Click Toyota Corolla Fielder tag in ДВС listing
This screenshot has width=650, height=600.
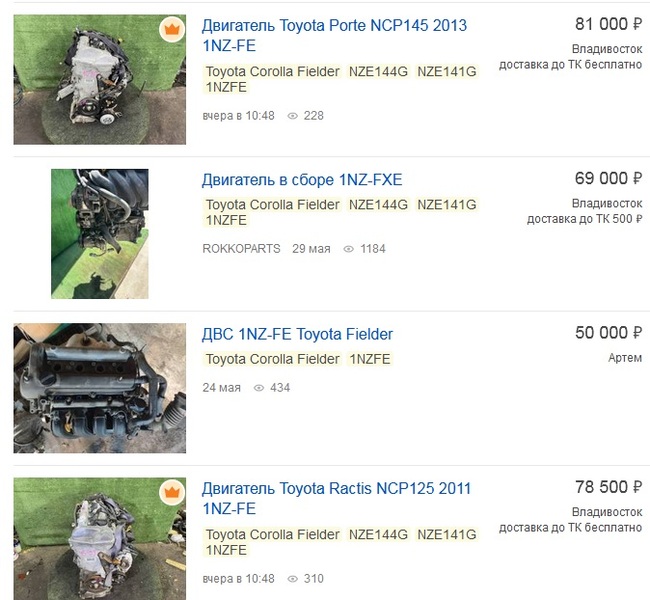pyautogui.click(x=272, y=359)
